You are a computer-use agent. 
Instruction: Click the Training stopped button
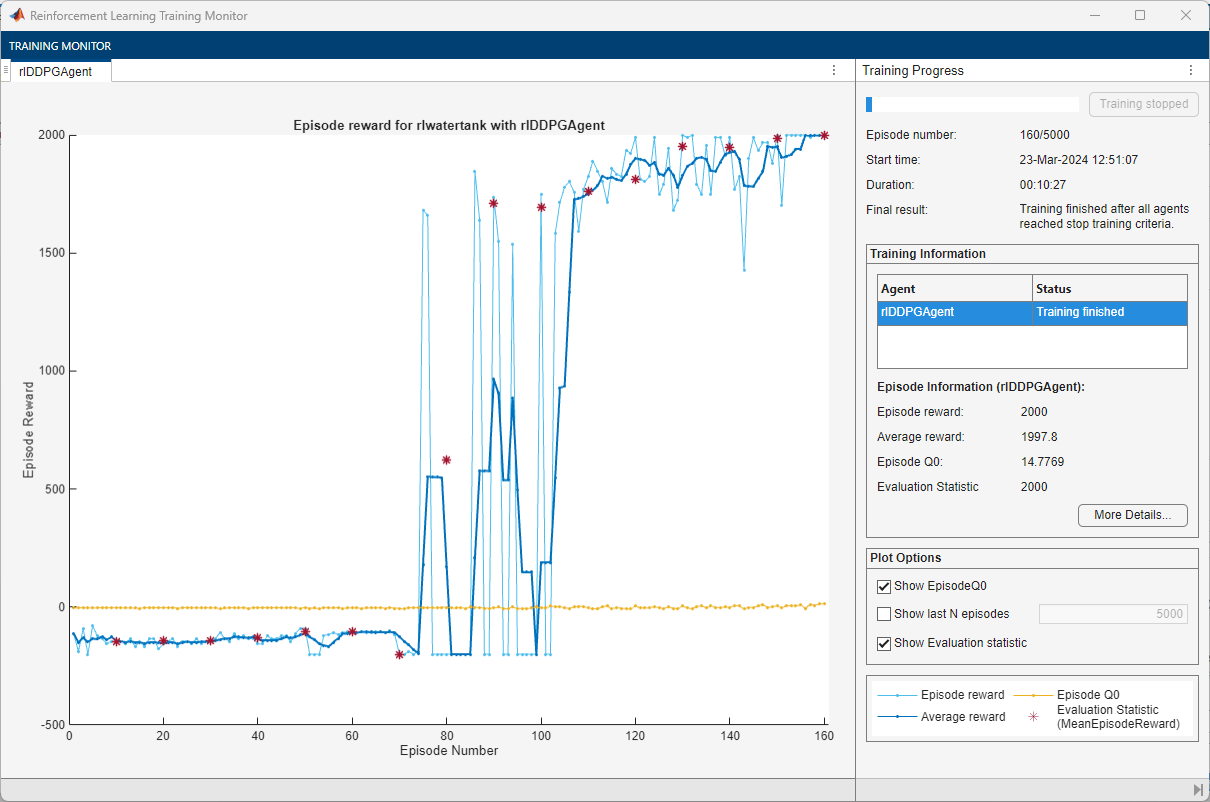coord(1143,104)
